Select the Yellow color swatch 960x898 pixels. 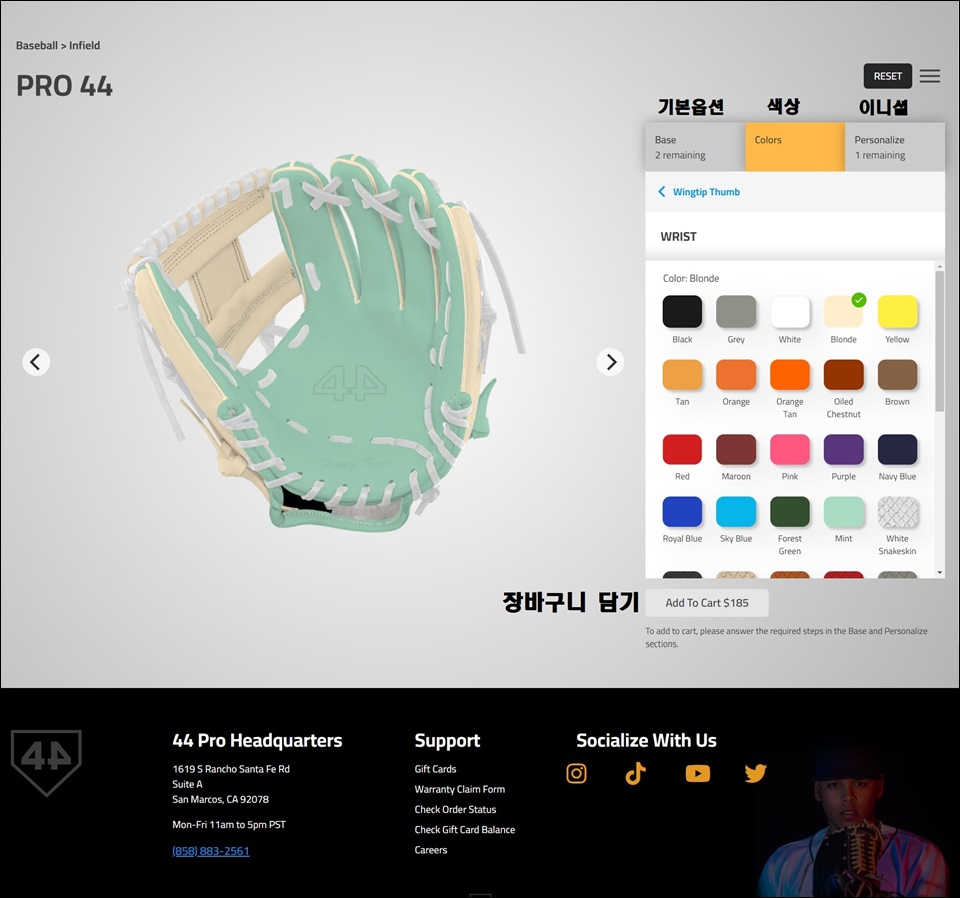[898, 312]
